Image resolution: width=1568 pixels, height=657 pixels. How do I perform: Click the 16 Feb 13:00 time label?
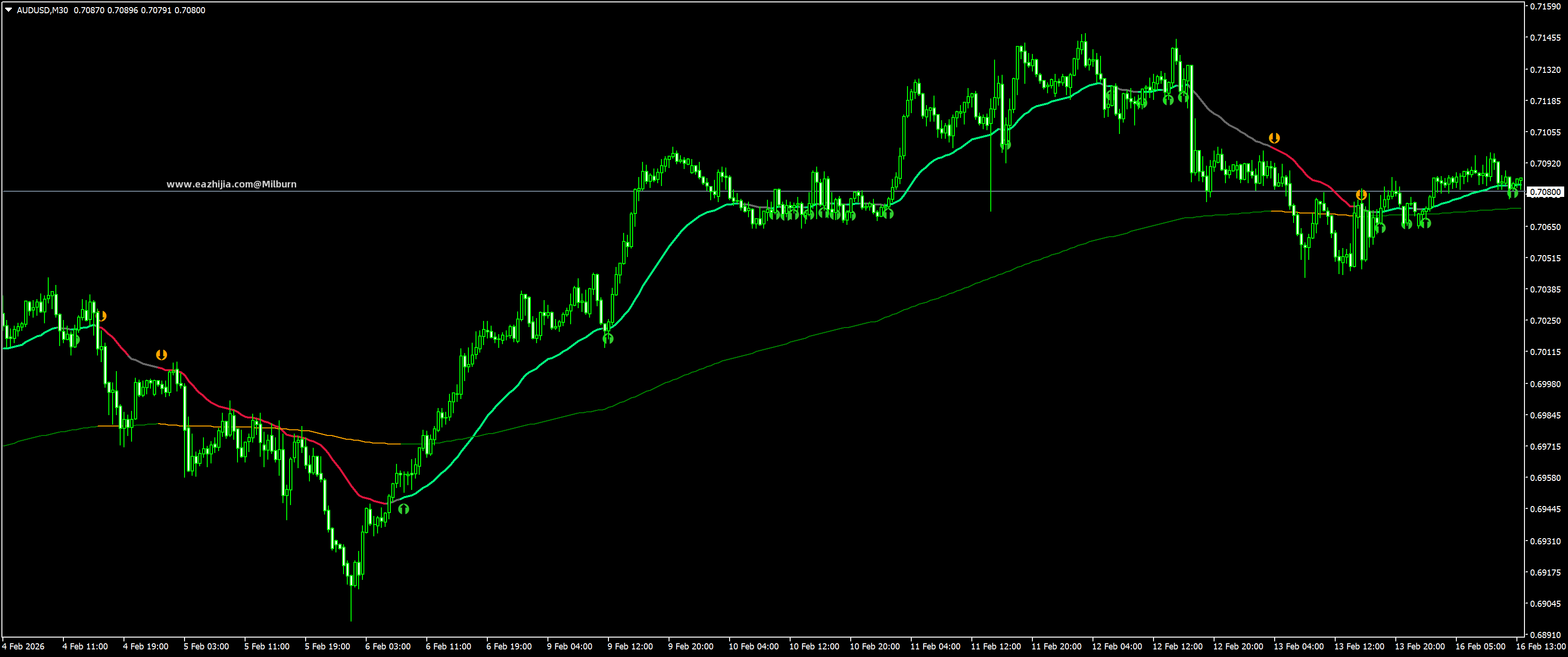1541,647
